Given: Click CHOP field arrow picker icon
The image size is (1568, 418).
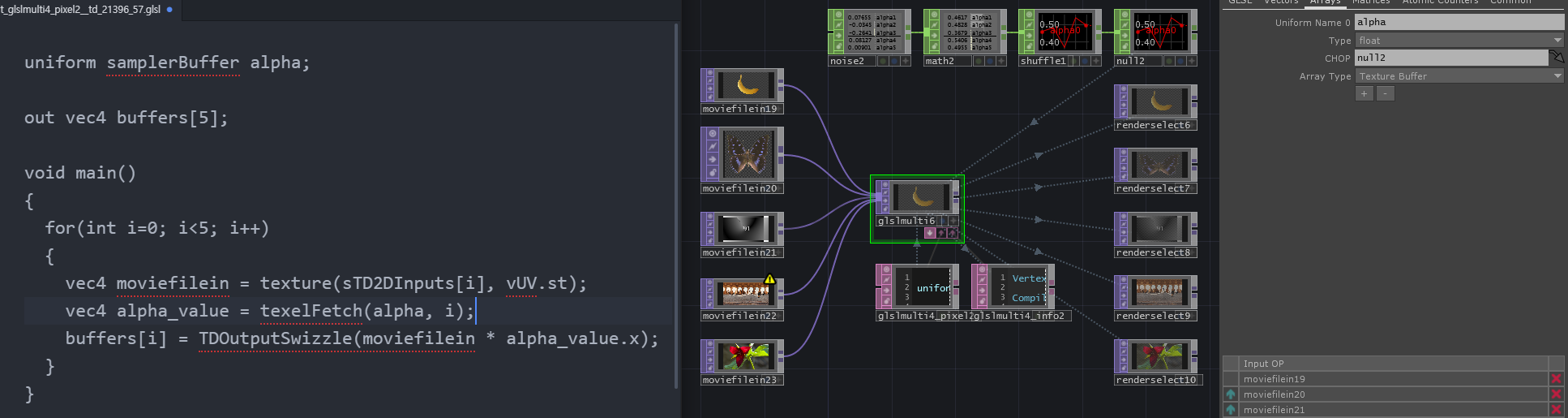Looking at the screenshot, I should click(x=1556, y=57).
